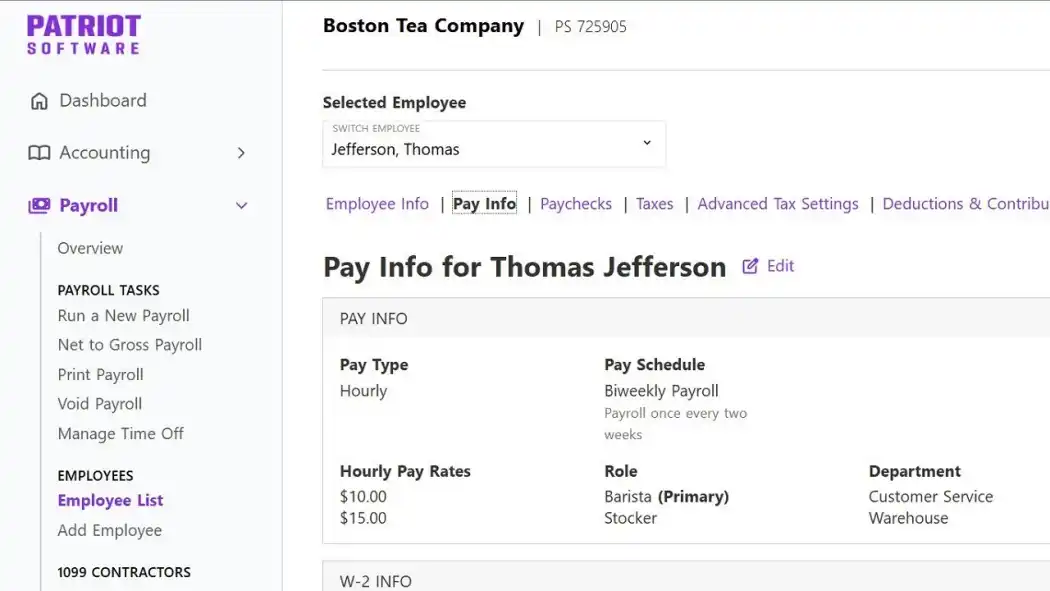Select Net to Gross Payroll

[130, 345]
